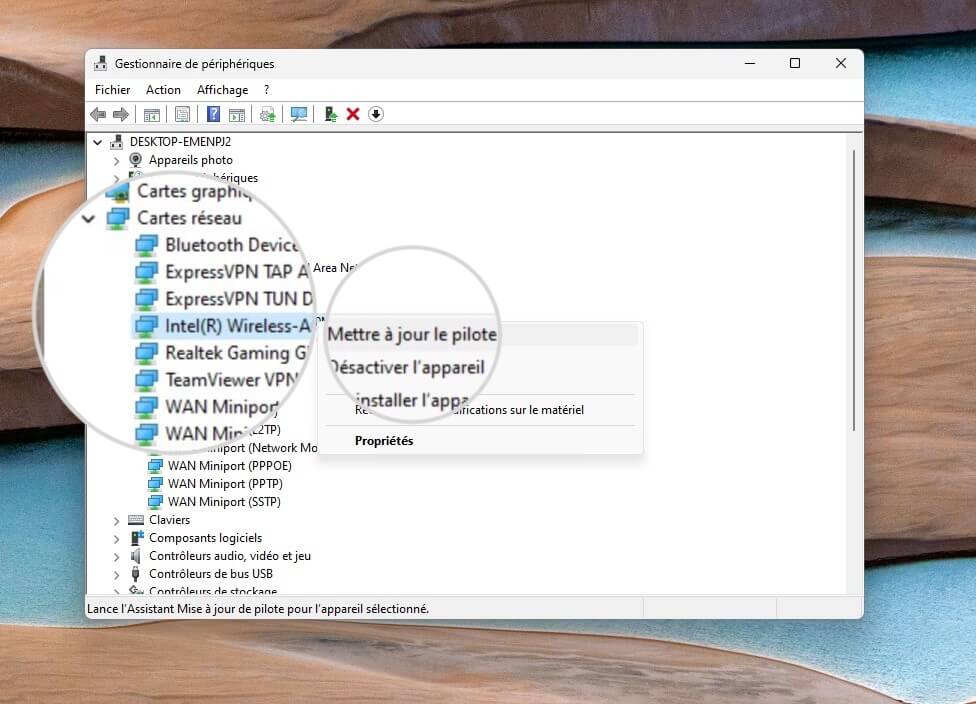Click adapter icon of WAN Miniport (PPTP)
Viewport: 976px width, 704px height.
[x=155, y=484]
